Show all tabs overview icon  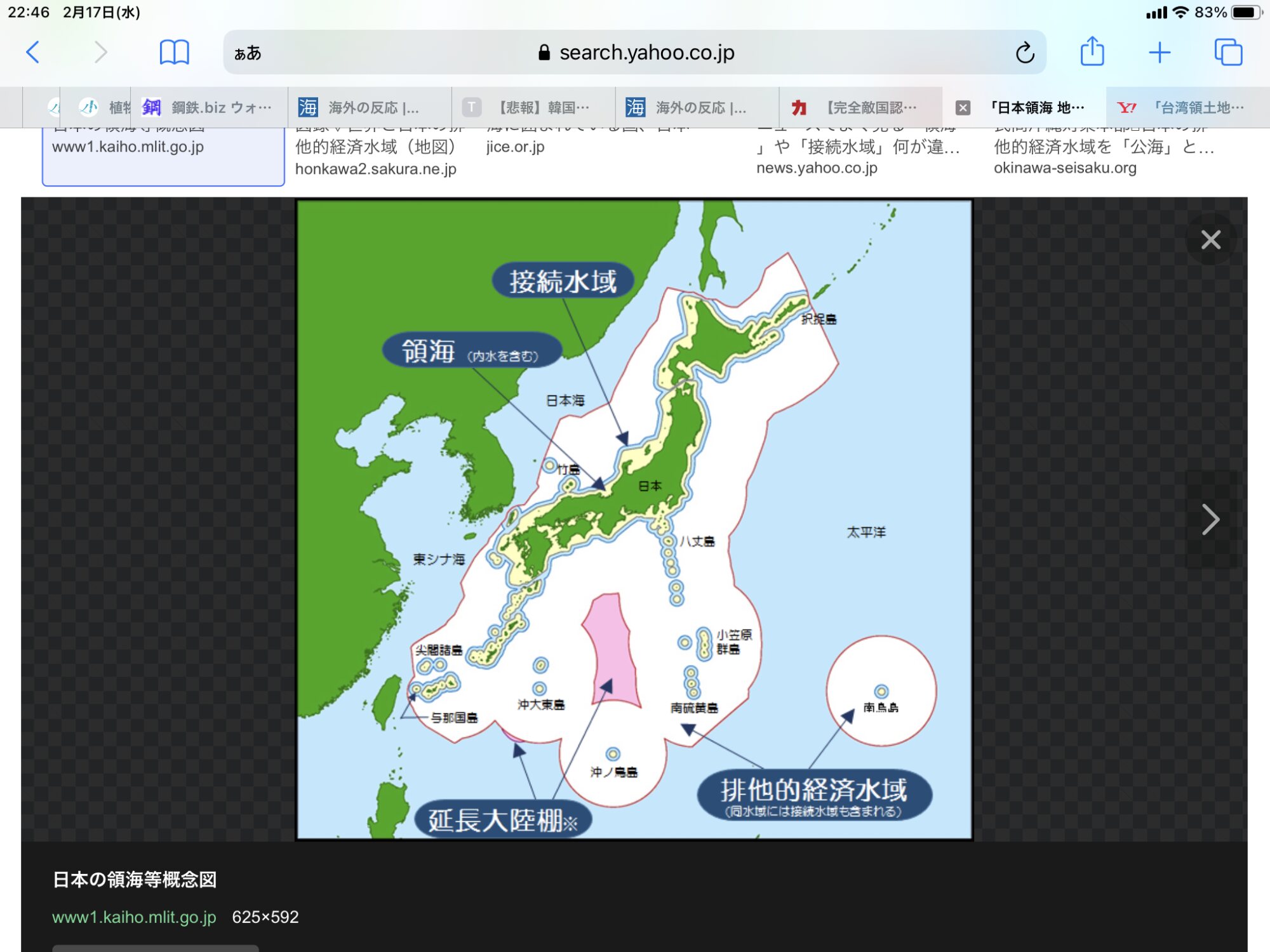pyautogui.click(x=1228, y=52)
